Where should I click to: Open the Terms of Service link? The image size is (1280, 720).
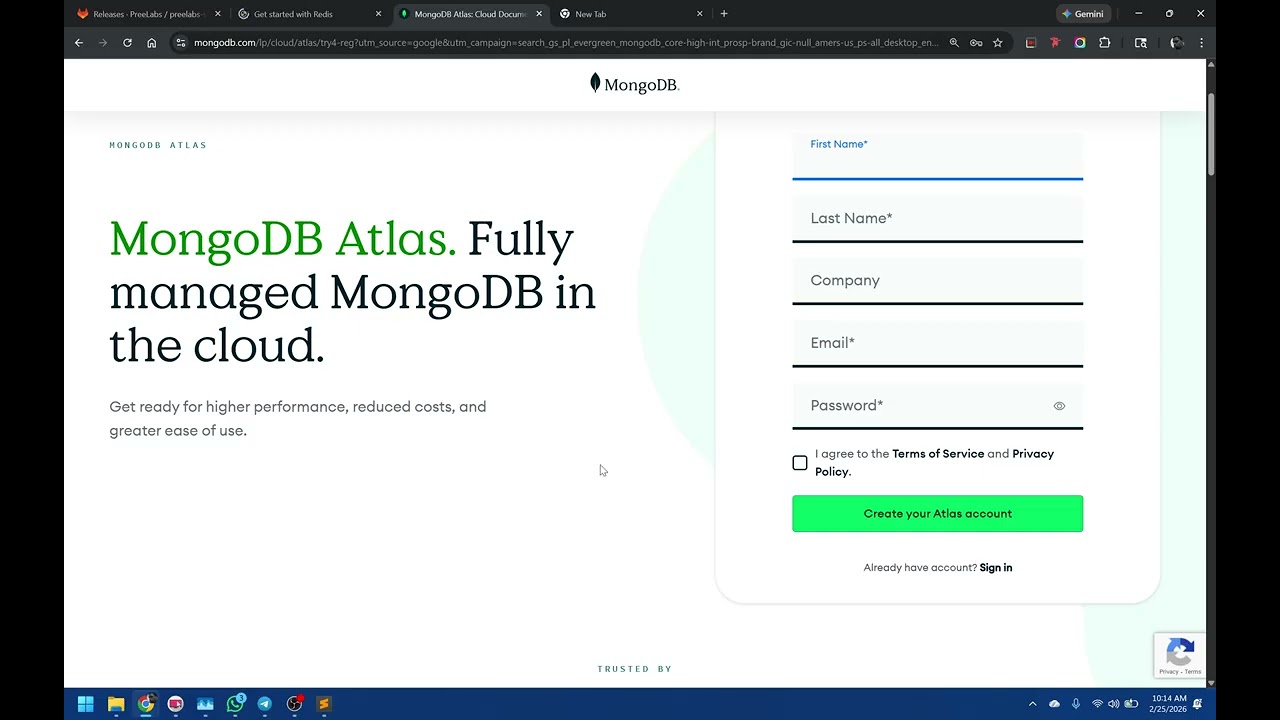(938, 454)
